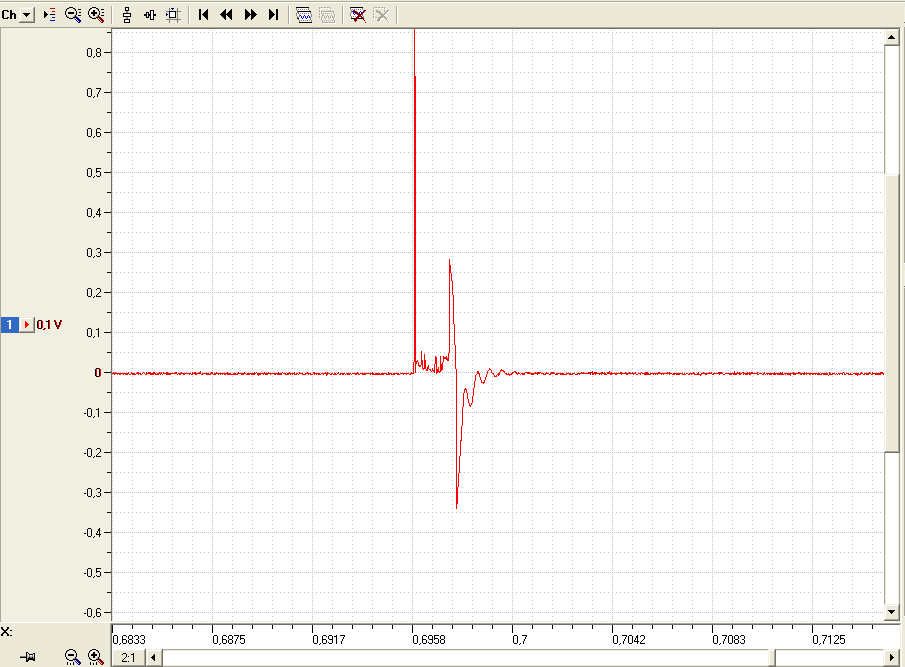Zoom in horizontally with the bottom magnifier
This screenshot has width=905, height=667.
coord(96,657)
